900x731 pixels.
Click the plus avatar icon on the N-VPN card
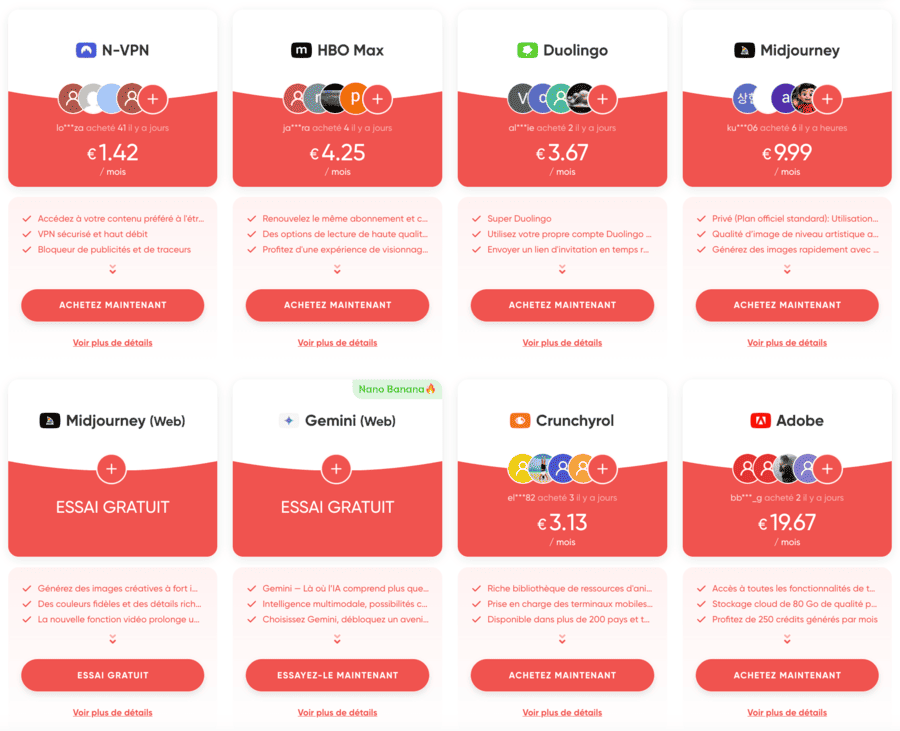coord(152,99)
